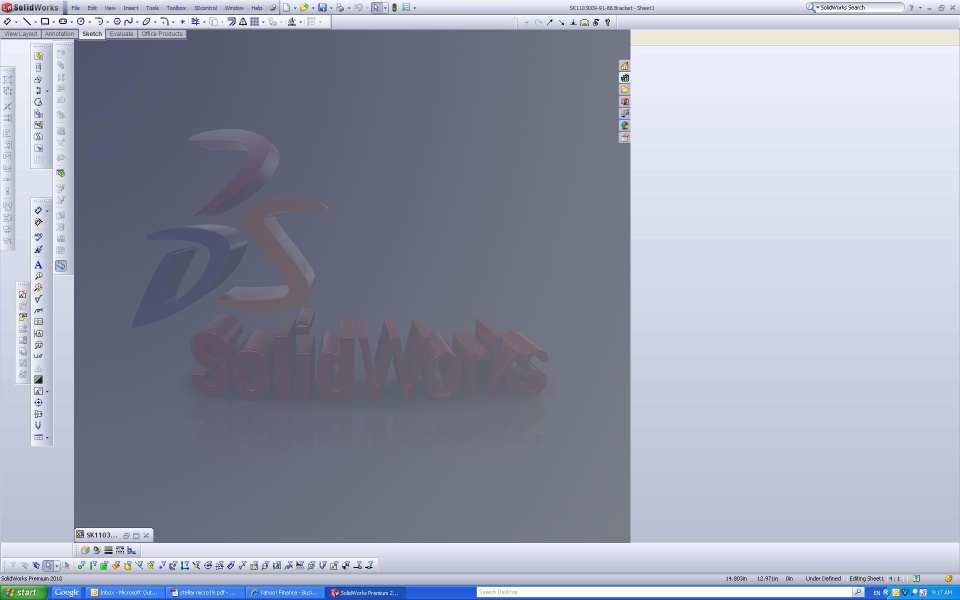Select the Sketch Fillet tool
Screen dimensions: 960x600
pos(164,21)
